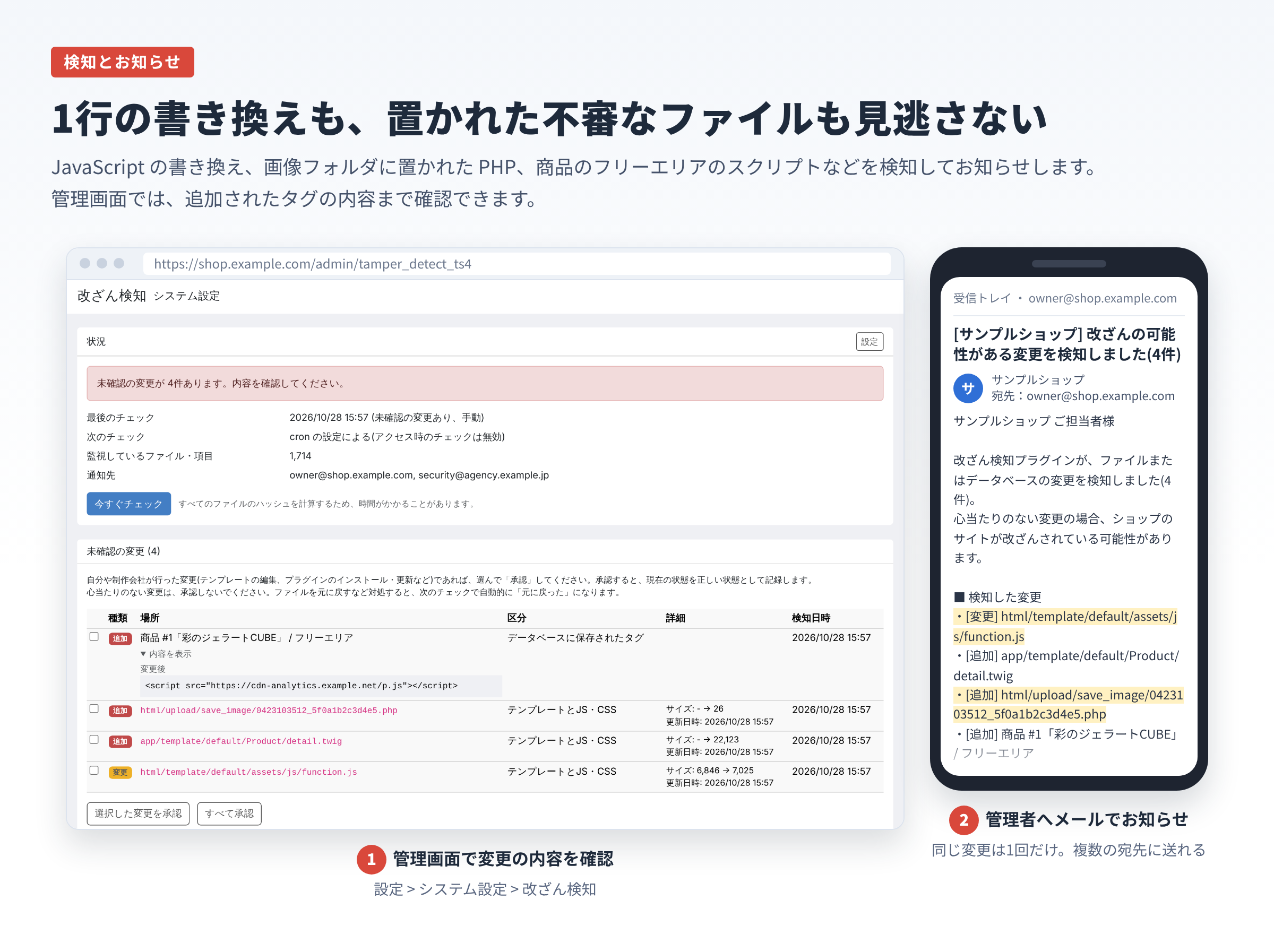Click the highlighted [追加] save_image php line in email
Screen dimensions: 1274x952
point(1068,704)
